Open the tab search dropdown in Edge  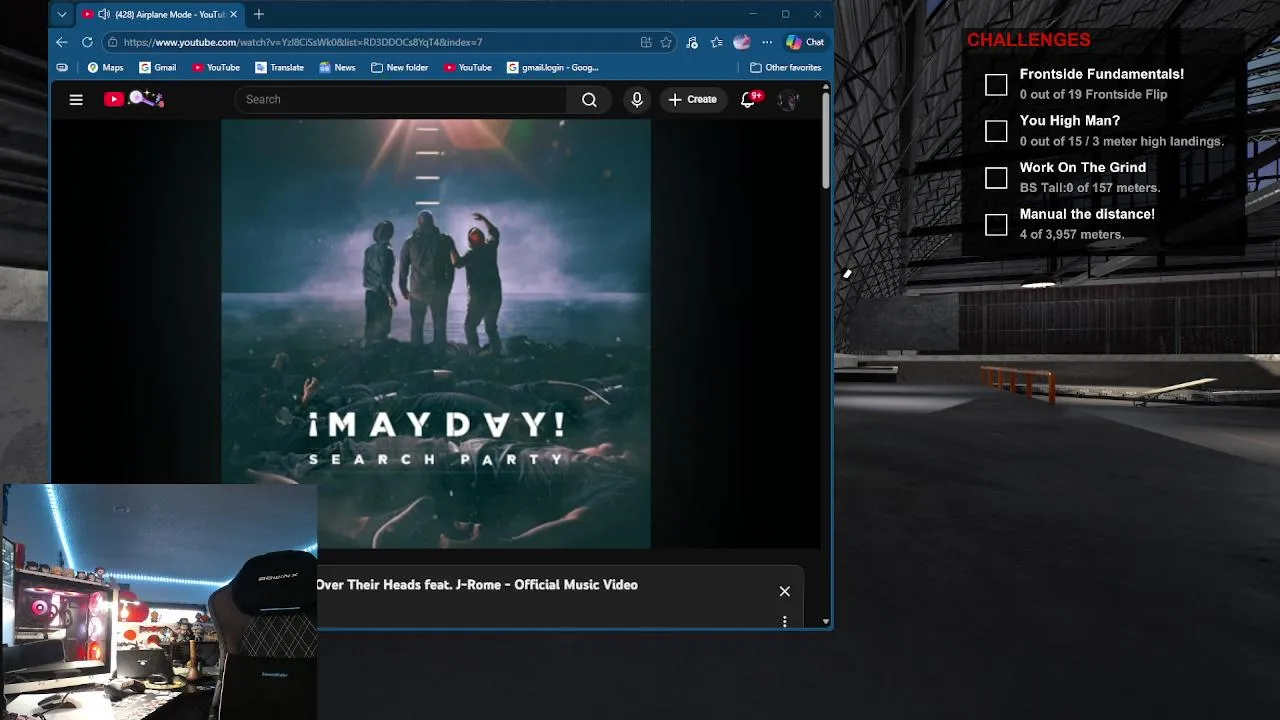click(62, 14)
